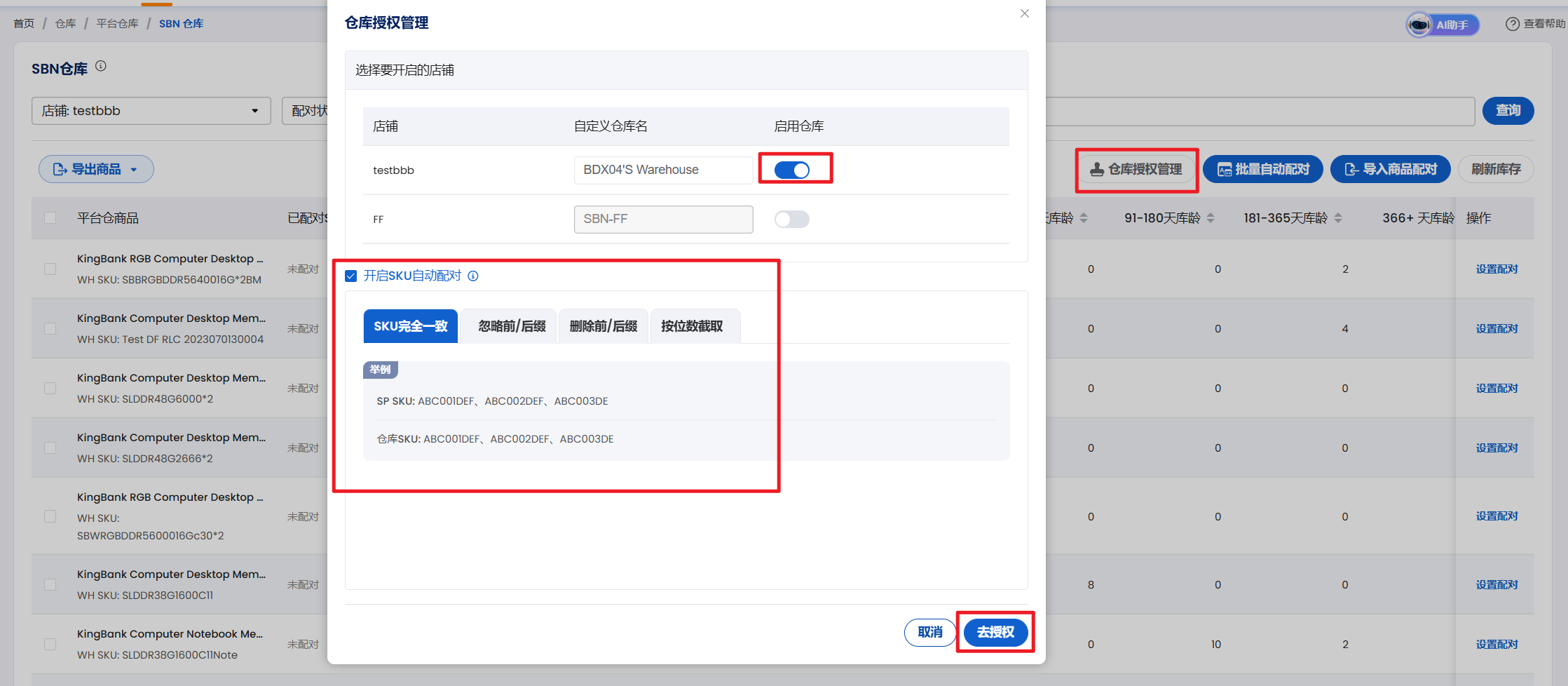Click sort arrows on 181-365天库龄 column
Image resolution: width=1568 pixels, height=686 pixels.
click(1338, 218)
